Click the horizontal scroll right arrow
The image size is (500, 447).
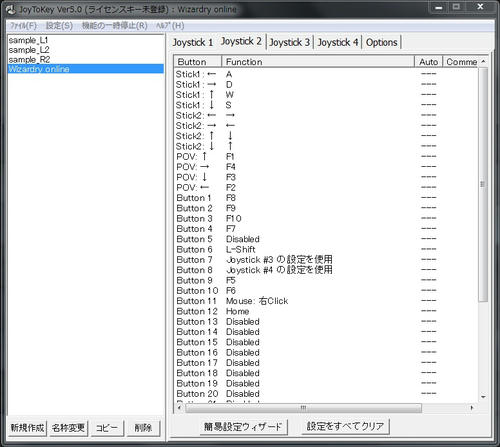point(472,408)
